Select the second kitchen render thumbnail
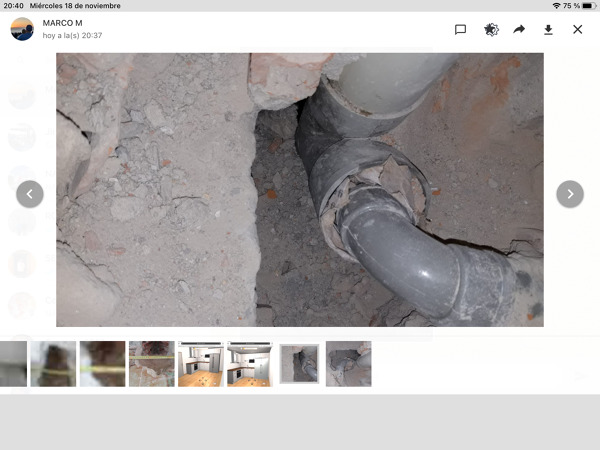This screenshot has width=600, height=450. pos(249,364)
